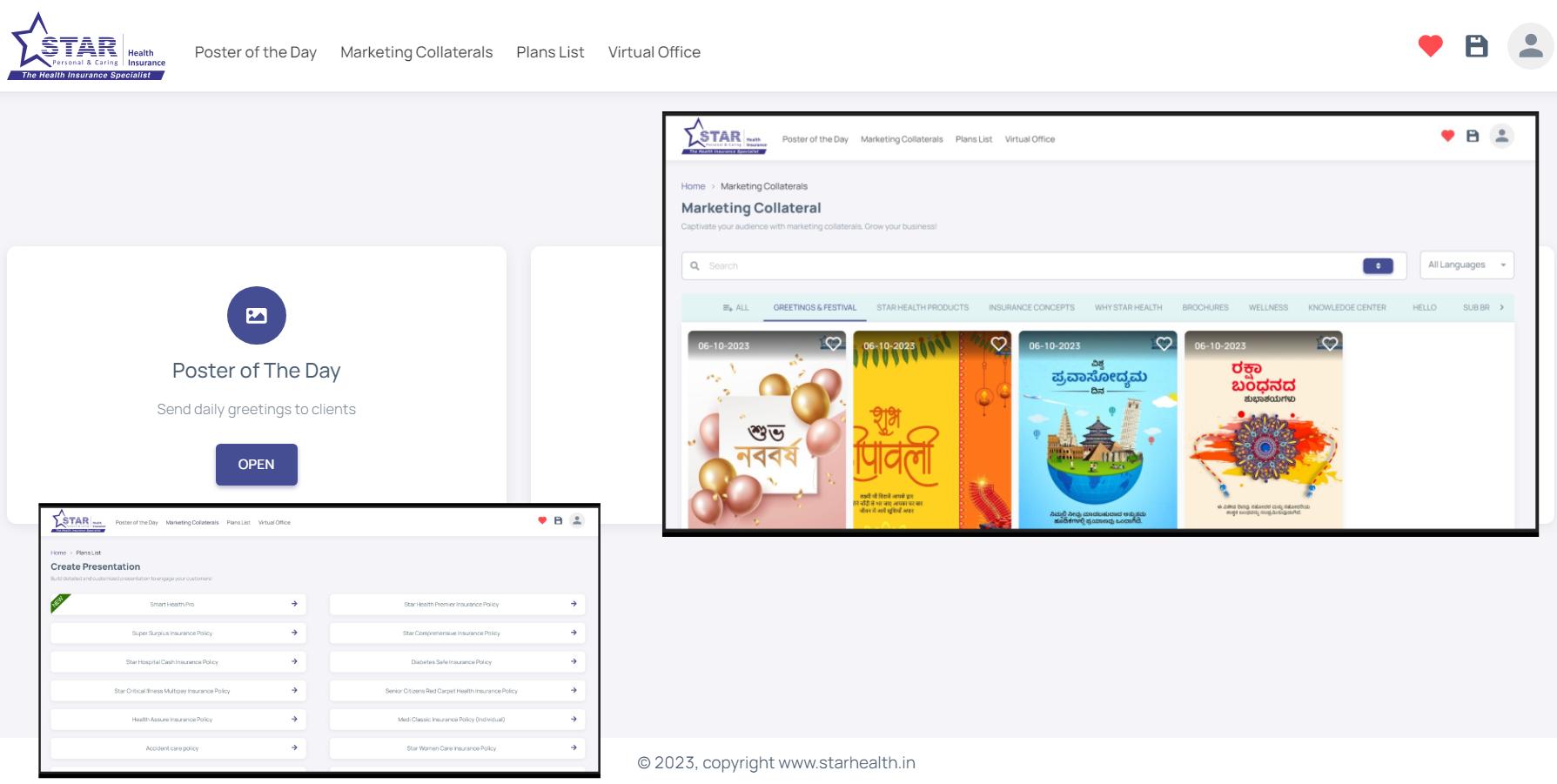This screenshot has width=1557, height=784.
Task: Click the magnifier icon in Marketing Collateral search
Action: pos(695,266)
